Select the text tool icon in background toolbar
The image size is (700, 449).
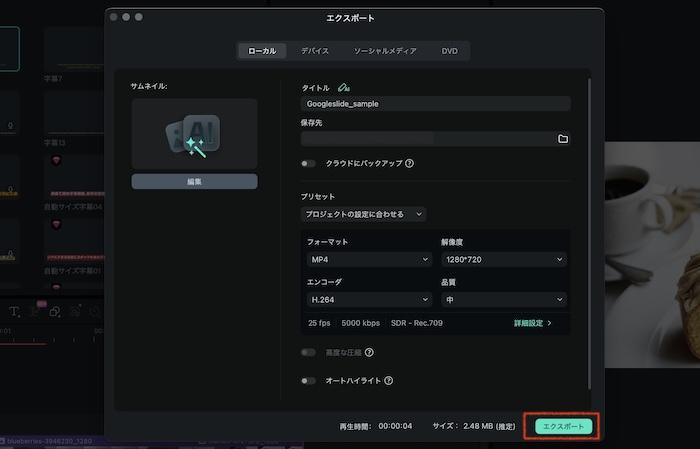tap(14, 312)
